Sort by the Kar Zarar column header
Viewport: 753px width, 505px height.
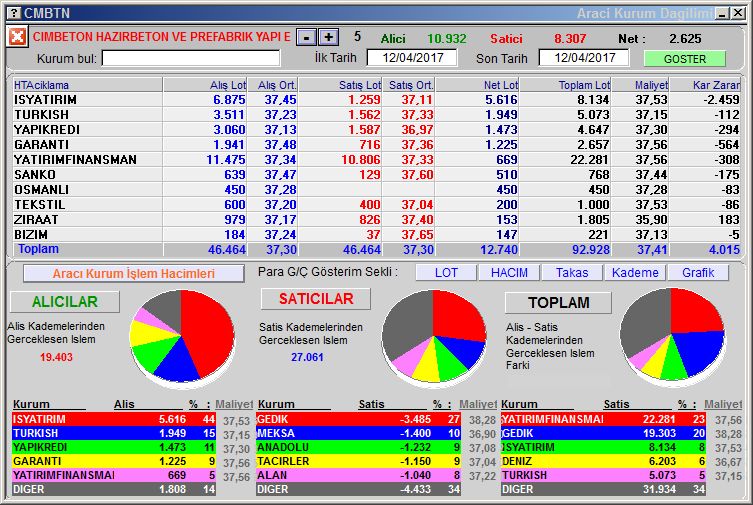[705, 85]
